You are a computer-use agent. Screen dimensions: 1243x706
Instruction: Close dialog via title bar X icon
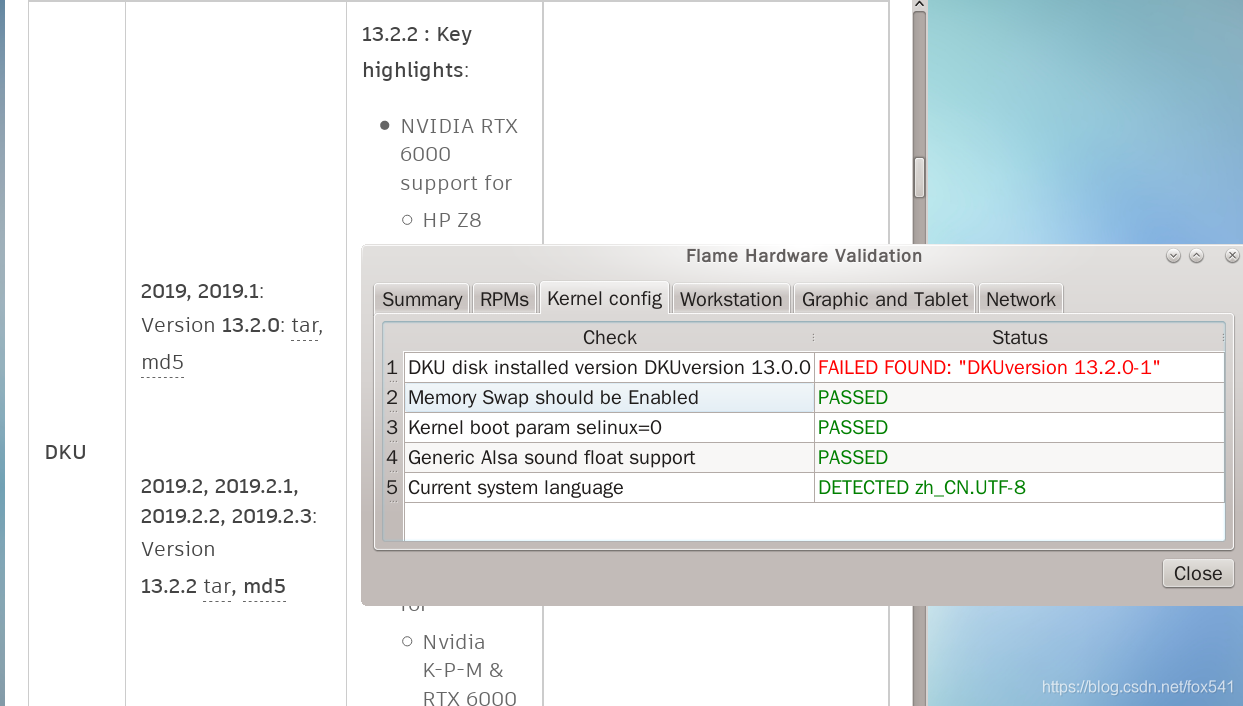[x=1232, y=256]
